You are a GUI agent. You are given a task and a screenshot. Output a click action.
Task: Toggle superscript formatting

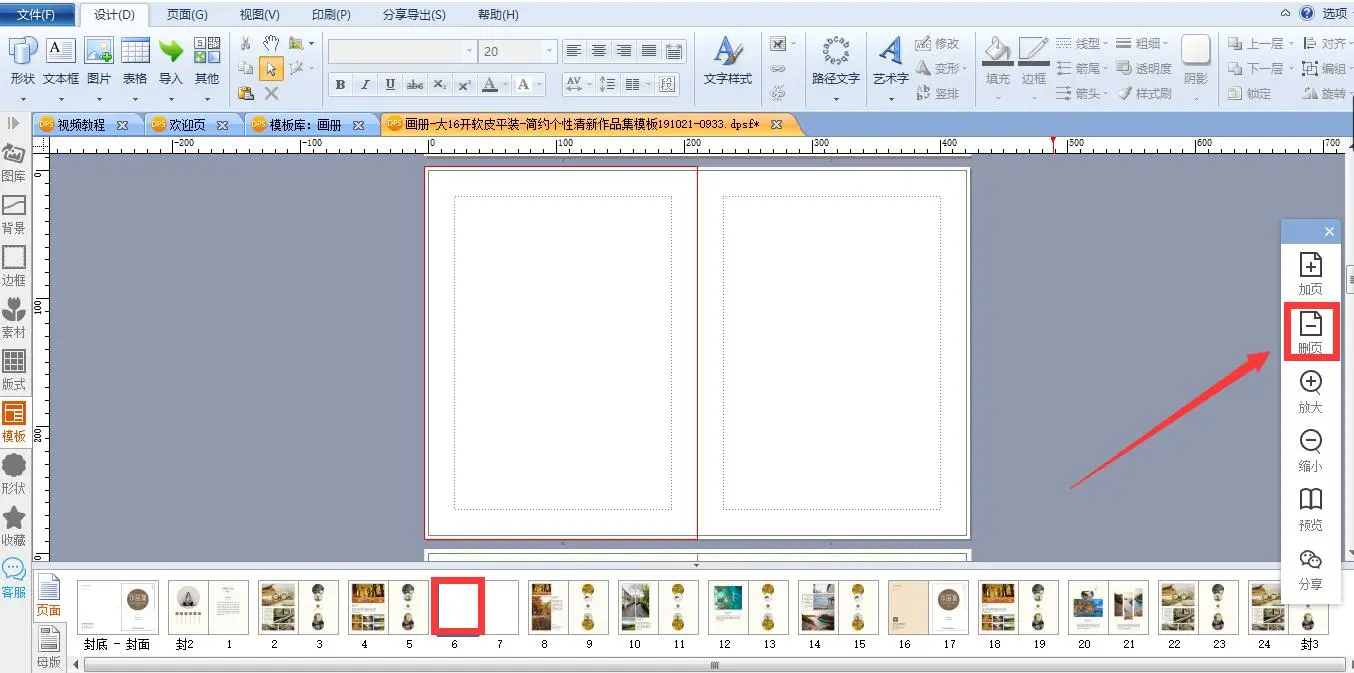(464, 85)
